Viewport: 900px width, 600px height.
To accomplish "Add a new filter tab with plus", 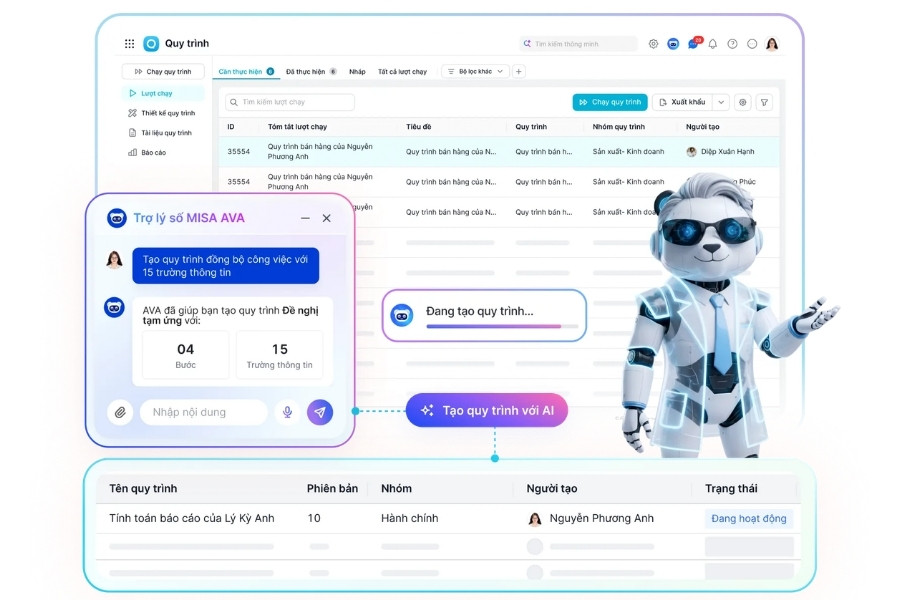I will (518, 72).
